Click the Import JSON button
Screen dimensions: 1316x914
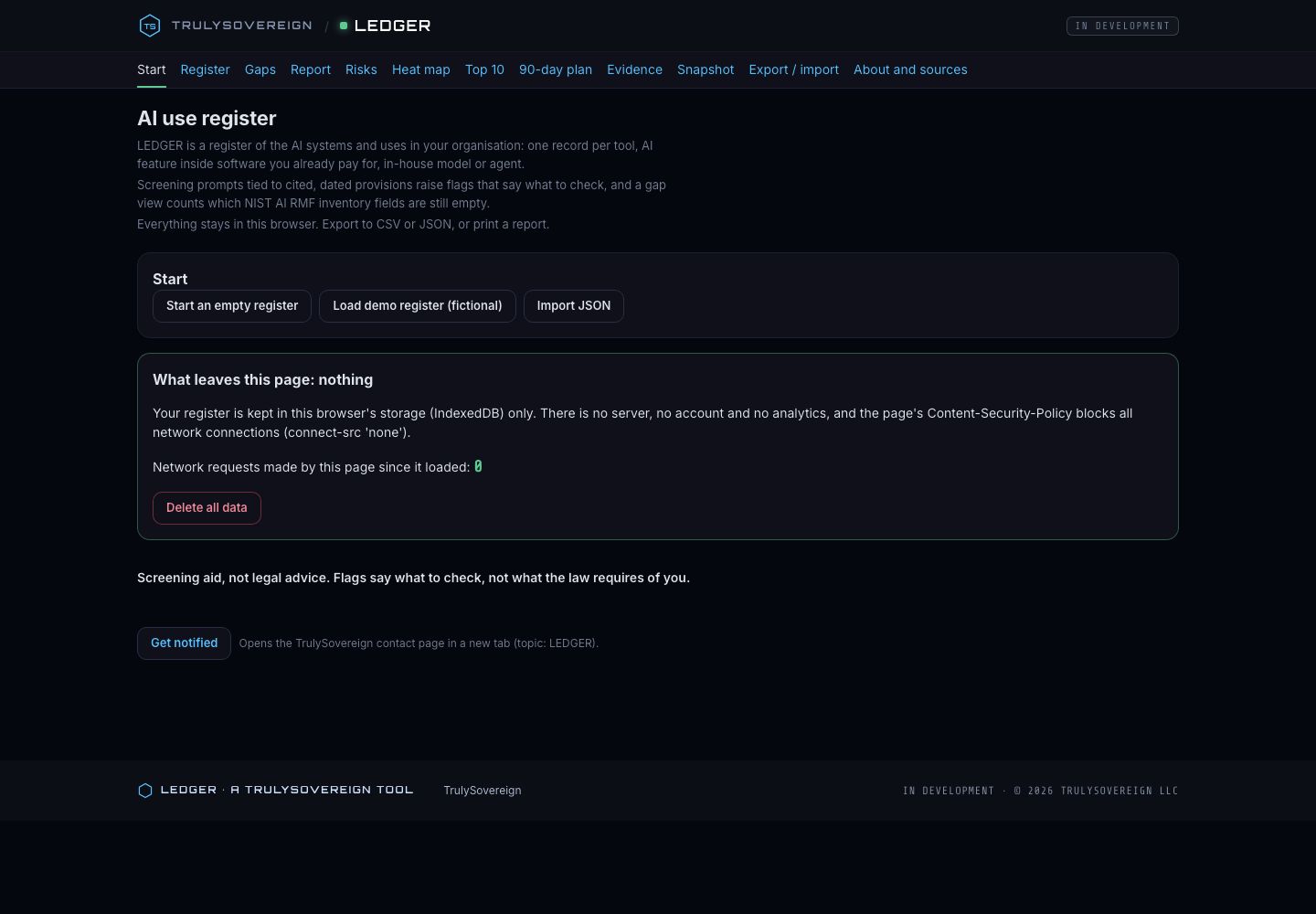click(574, 306)
